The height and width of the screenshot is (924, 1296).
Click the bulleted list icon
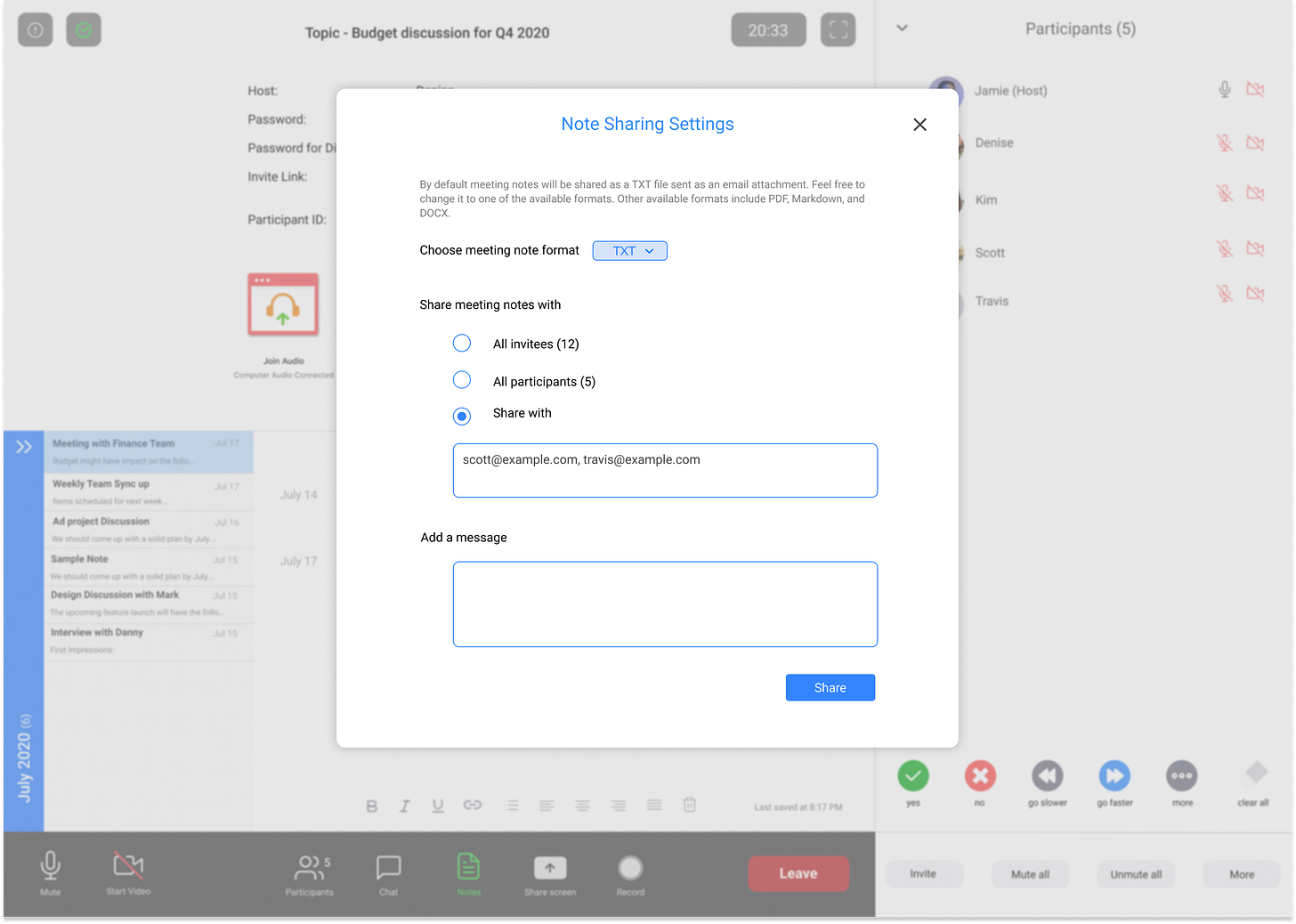click(x=512, y=805)
